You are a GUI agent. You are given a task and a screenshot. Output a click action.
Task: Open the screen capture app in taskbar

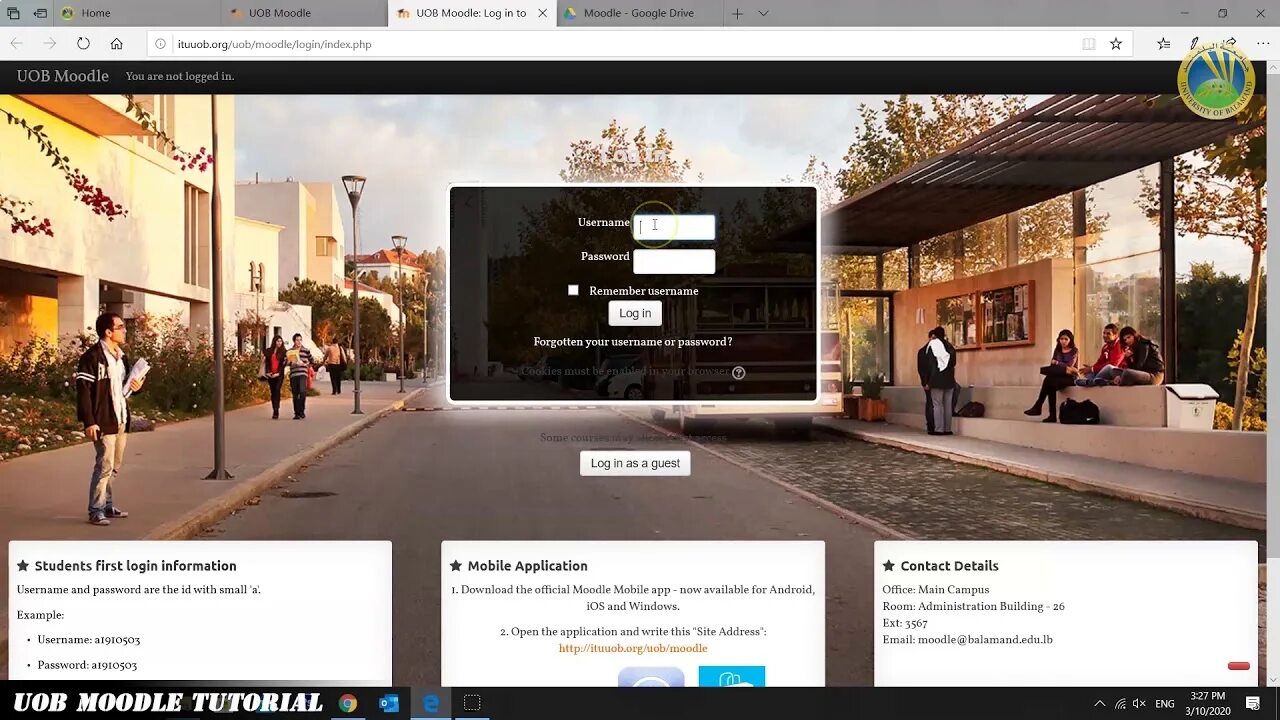coord(472,703)
